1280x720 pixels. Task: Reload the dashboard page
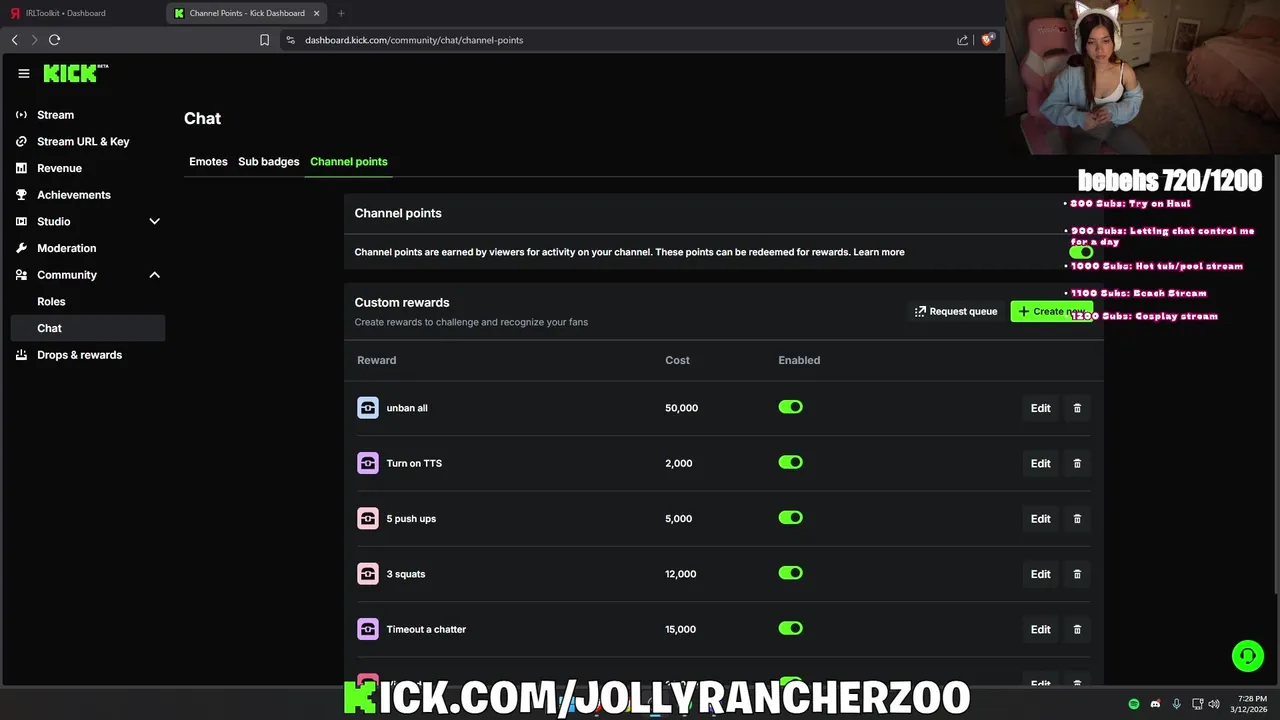(x=54, y=40)
